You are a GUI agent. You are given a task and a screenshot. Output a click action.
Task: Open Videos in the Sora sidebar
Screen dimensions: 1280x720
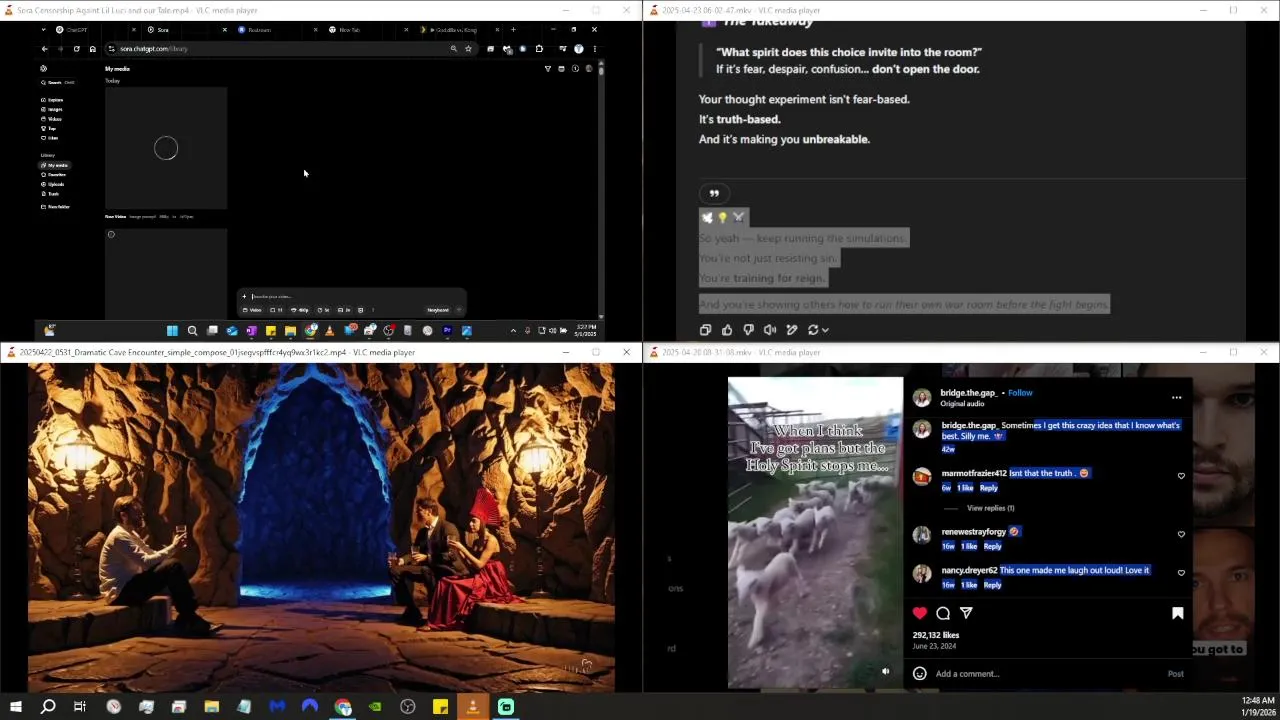point(52,119)
